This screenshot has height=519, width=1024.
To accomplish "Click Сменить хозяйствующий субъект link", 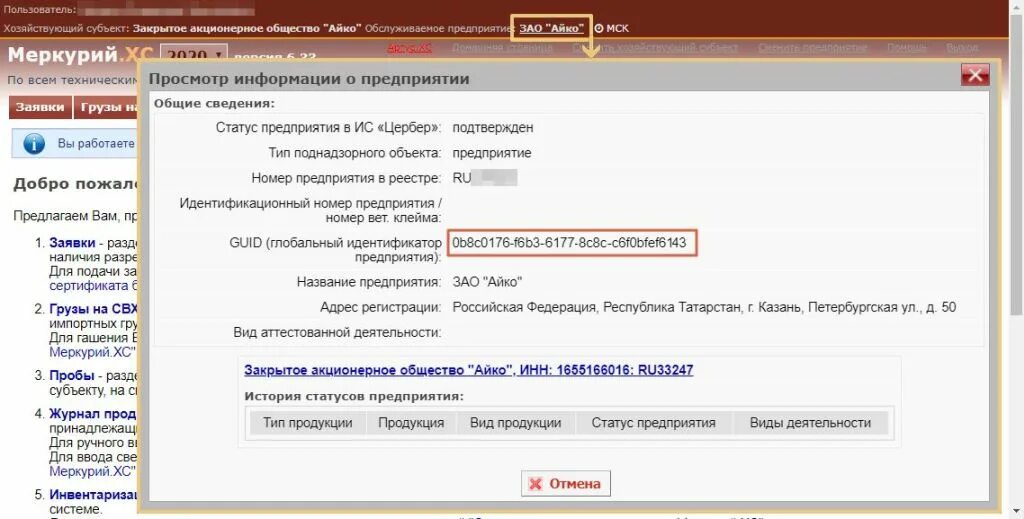I will [x=655, y=48].
